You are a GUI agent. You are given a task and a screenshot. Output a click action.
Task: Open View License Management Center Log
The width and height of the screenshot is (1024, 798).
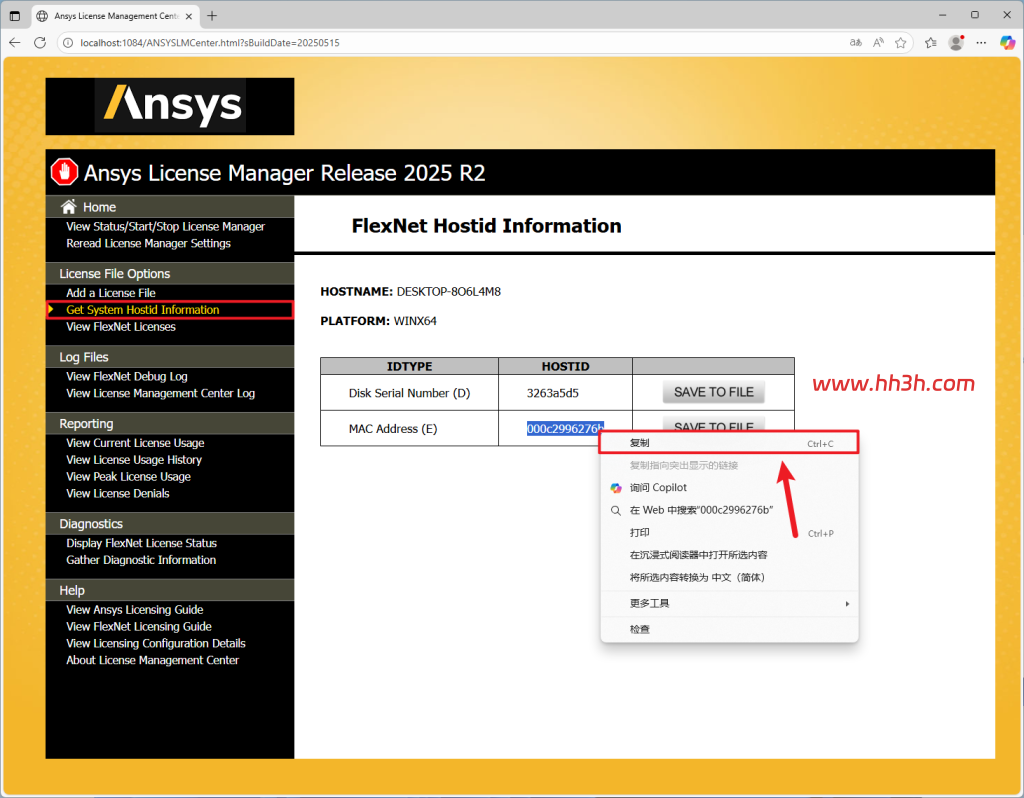(161, 394)
